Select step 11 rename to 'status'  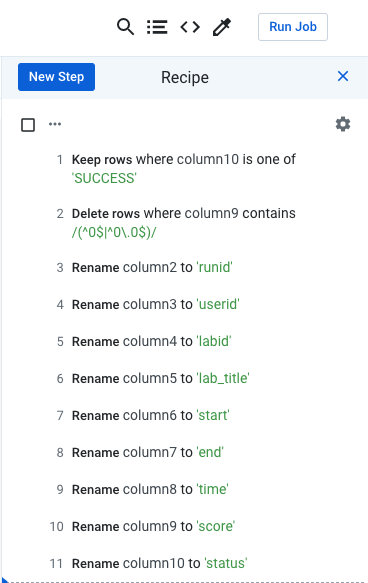click(184, 563)
